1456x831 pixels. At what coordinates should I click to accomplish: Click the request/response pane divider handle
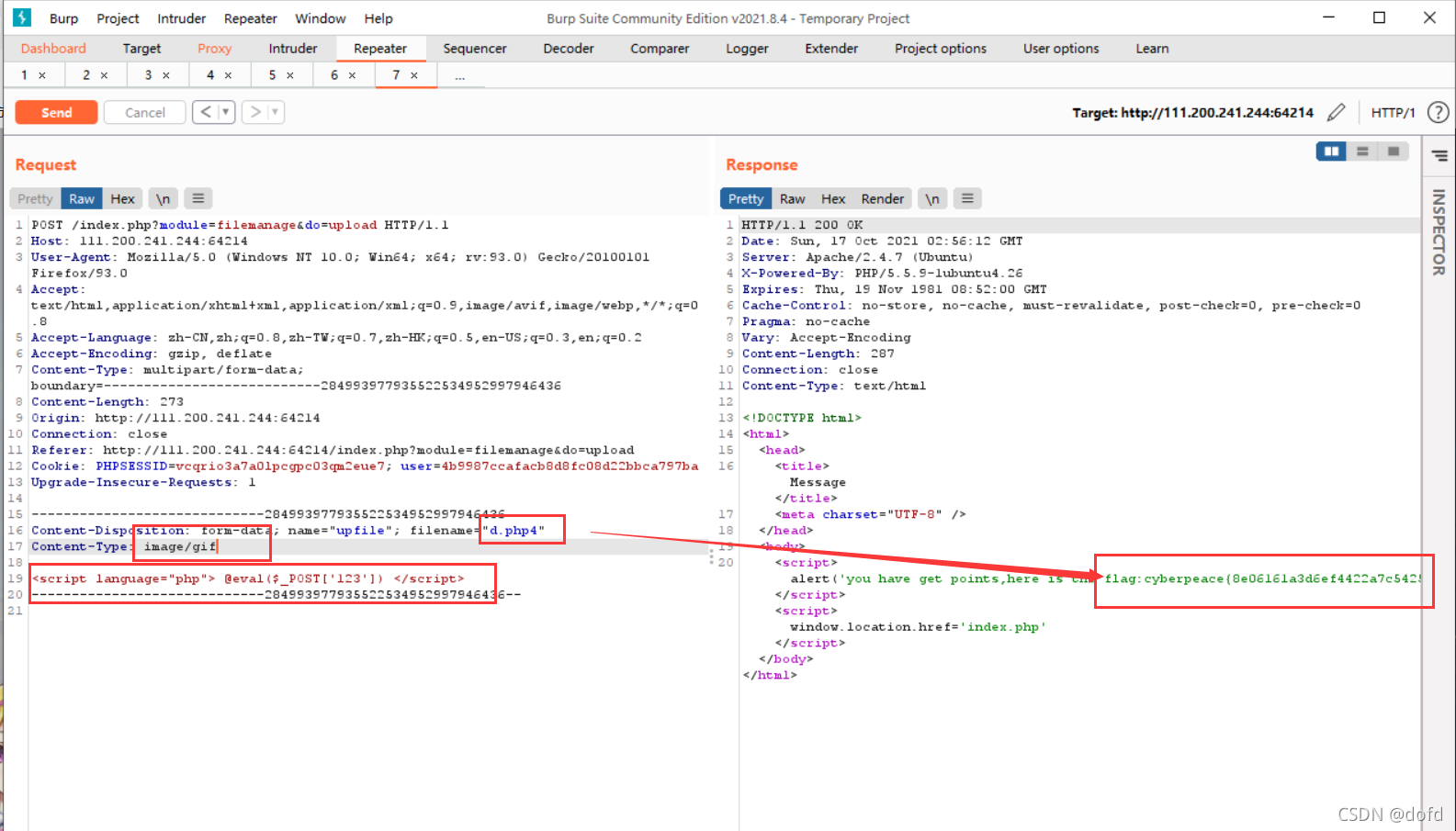711,557
